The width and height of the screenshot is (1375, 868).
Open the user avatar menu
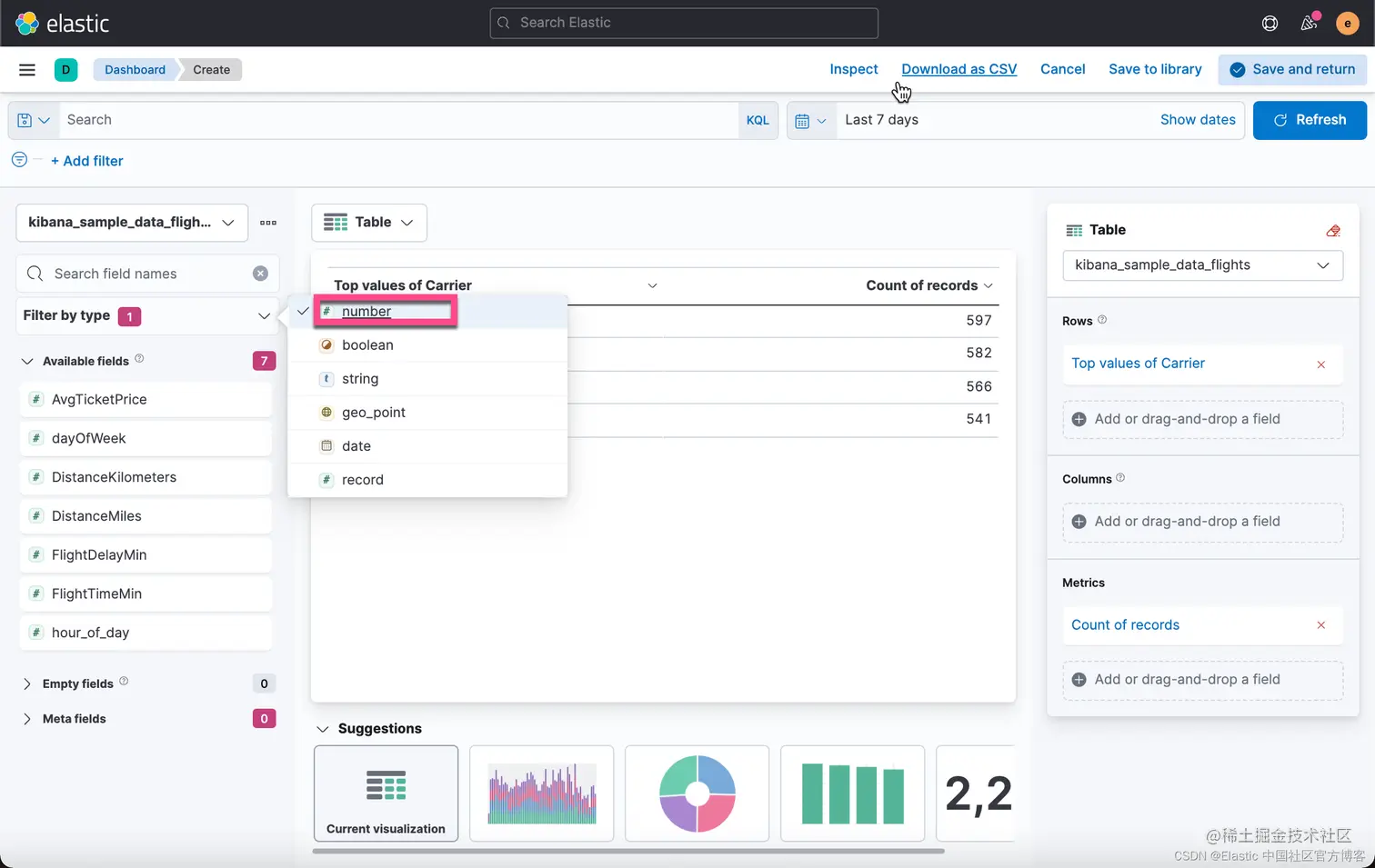tap(1348, 23)
